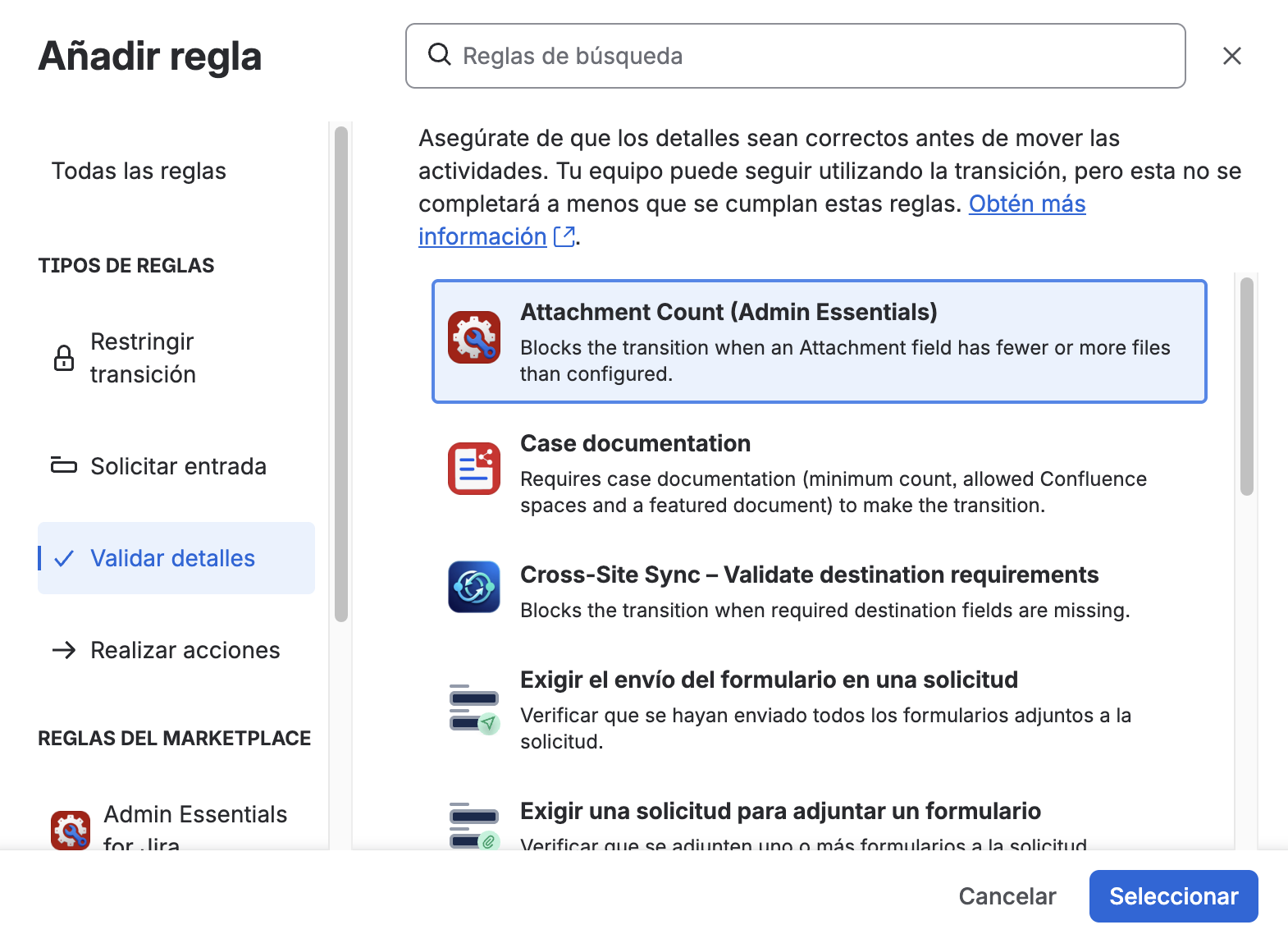Pick Exigir el envío del formulario en una solicitud
Viewport: 1288px width, 934px height.
[x=769, y=680]
